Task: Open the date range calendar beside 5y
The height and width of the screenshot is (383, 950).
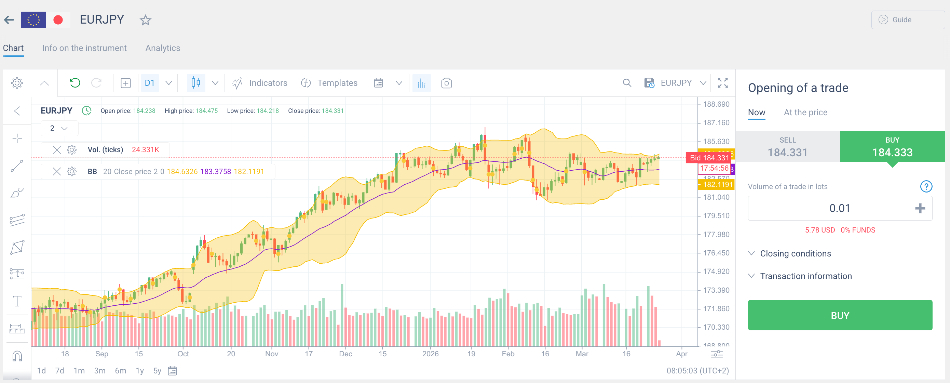Action: 172,370
